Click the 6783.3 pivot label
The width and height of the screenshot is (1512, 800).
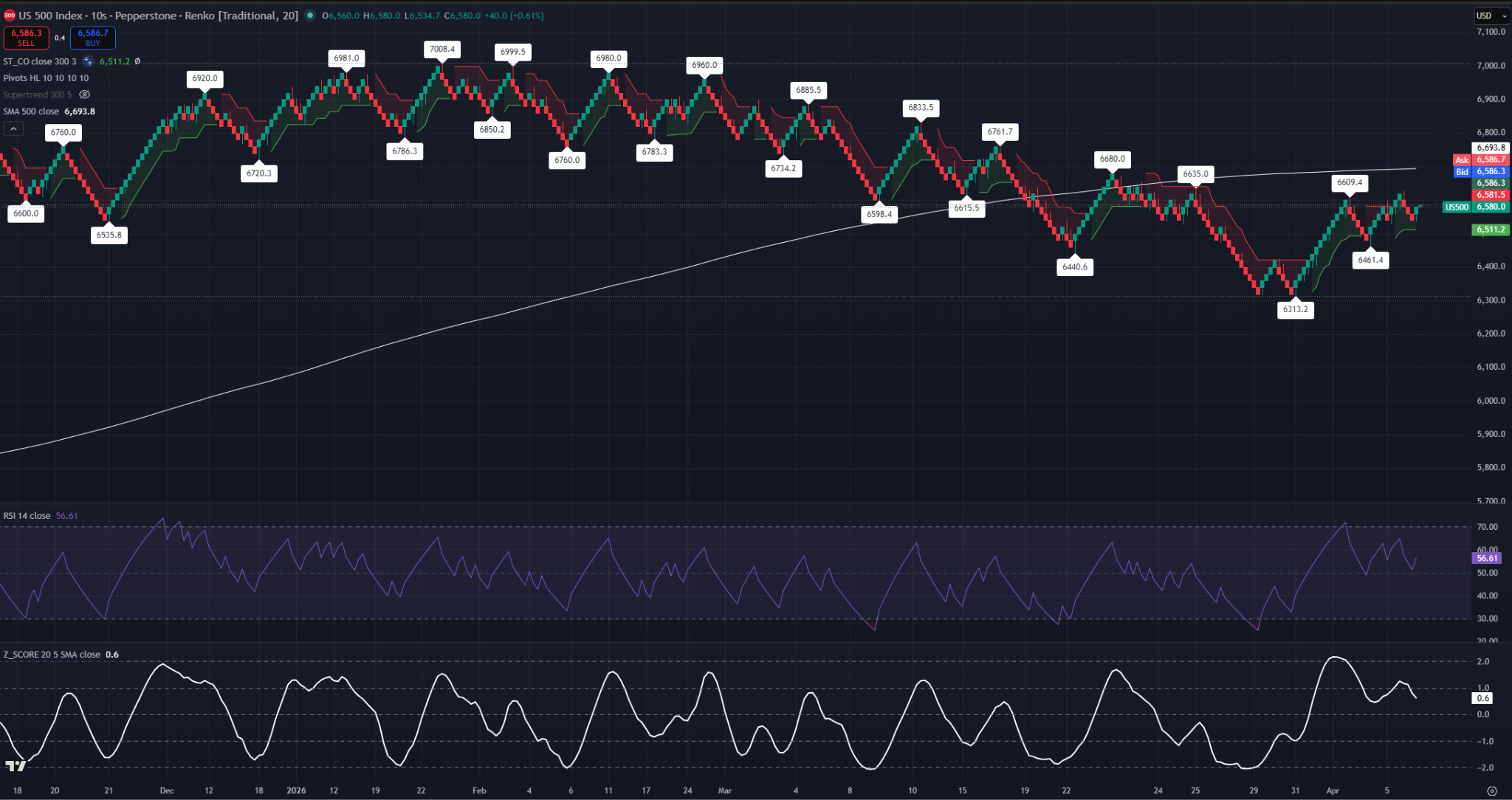[x=655, y=152]
